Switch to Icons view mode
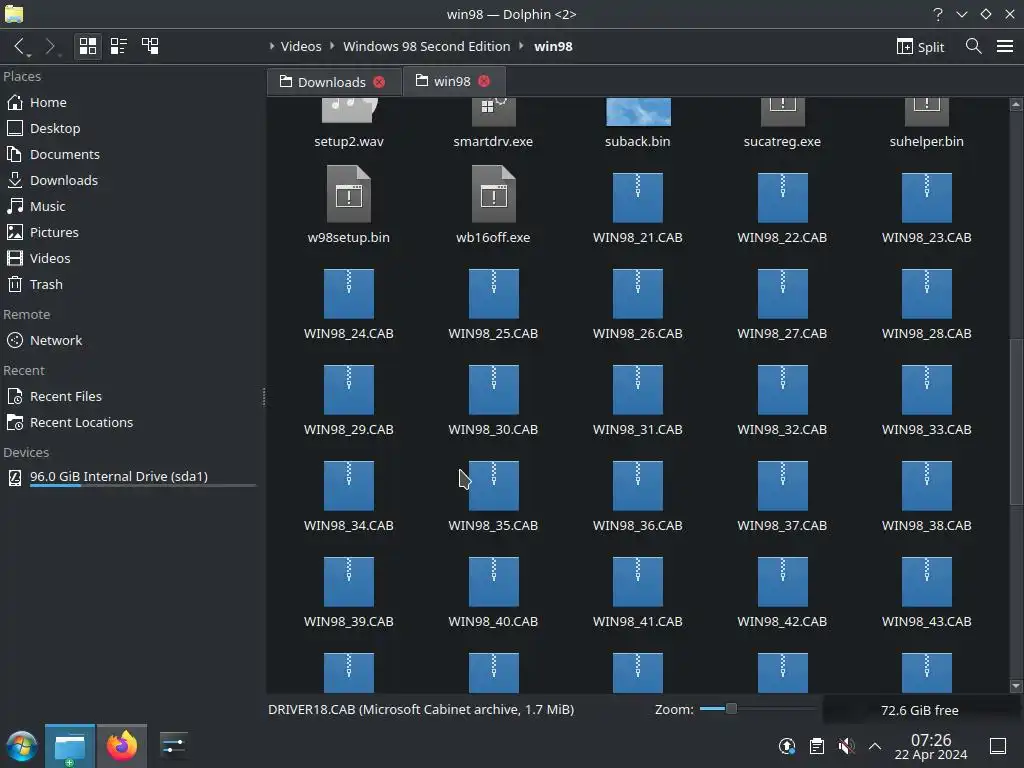The image size is (1024, 768). 88,46
